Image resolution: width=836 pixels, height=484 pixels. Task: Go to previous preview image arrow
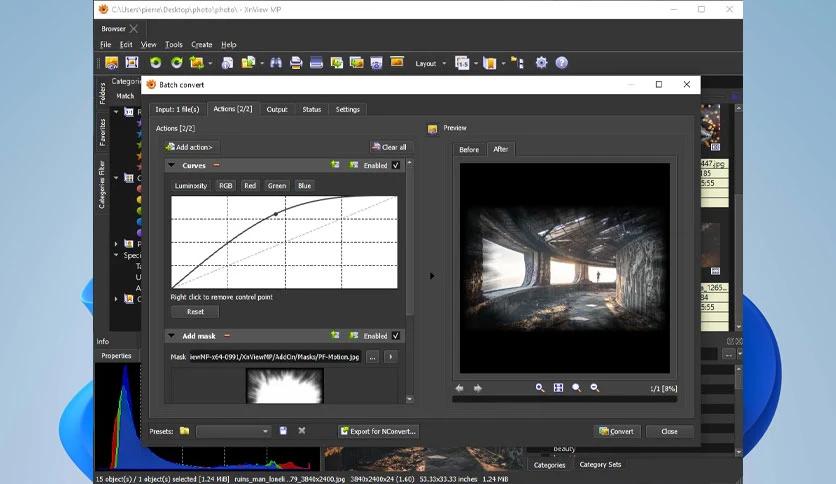click(x=460, y=388)
